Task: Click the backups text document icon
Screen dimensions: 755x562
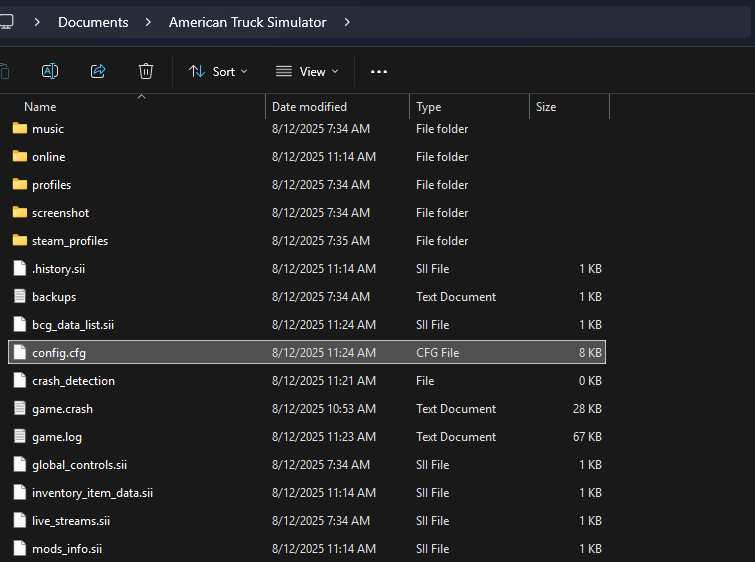Action: (20, 296)
